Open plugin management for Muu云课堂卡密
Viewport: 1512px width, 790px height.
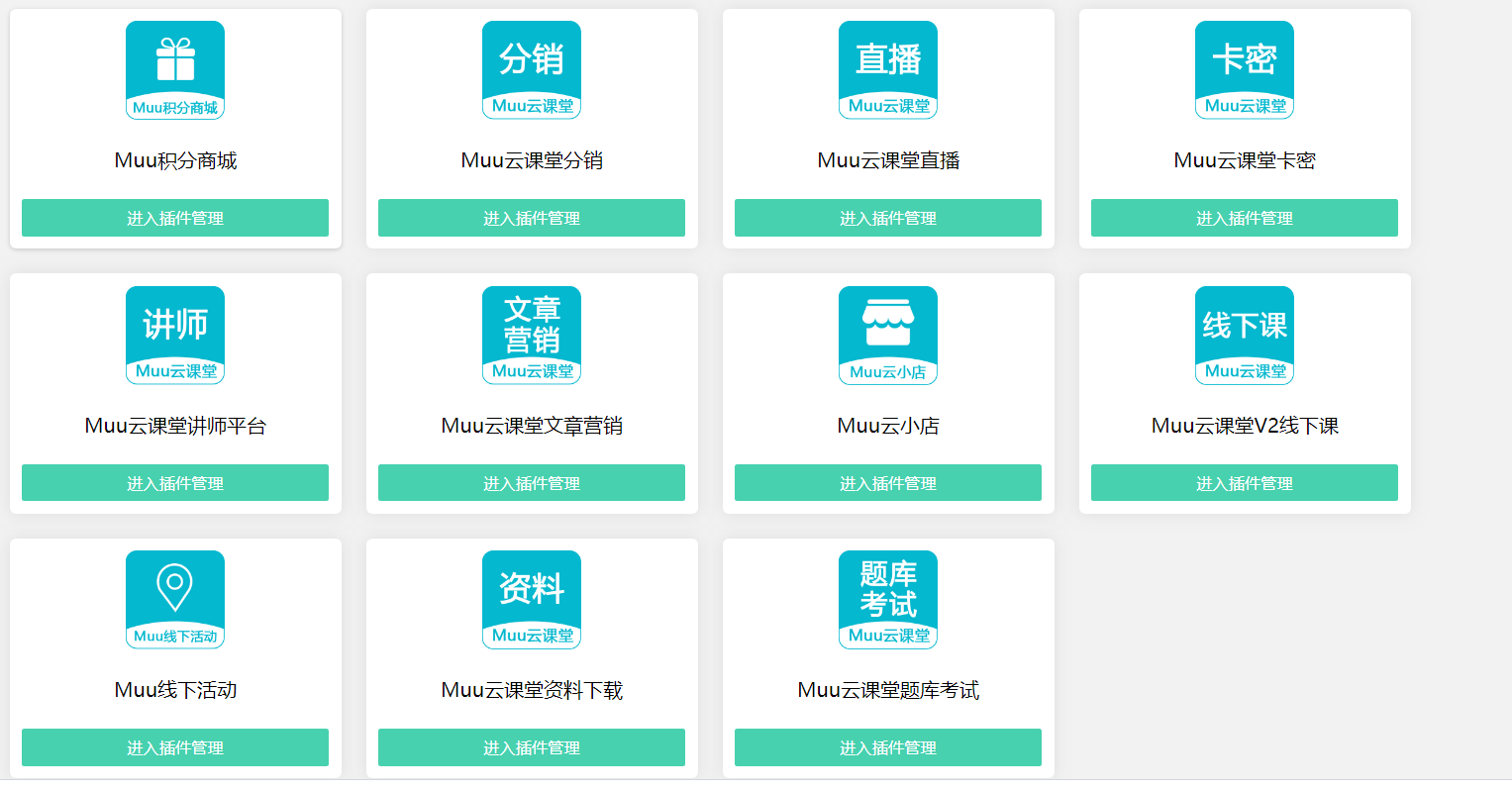tap(1245, 218)
